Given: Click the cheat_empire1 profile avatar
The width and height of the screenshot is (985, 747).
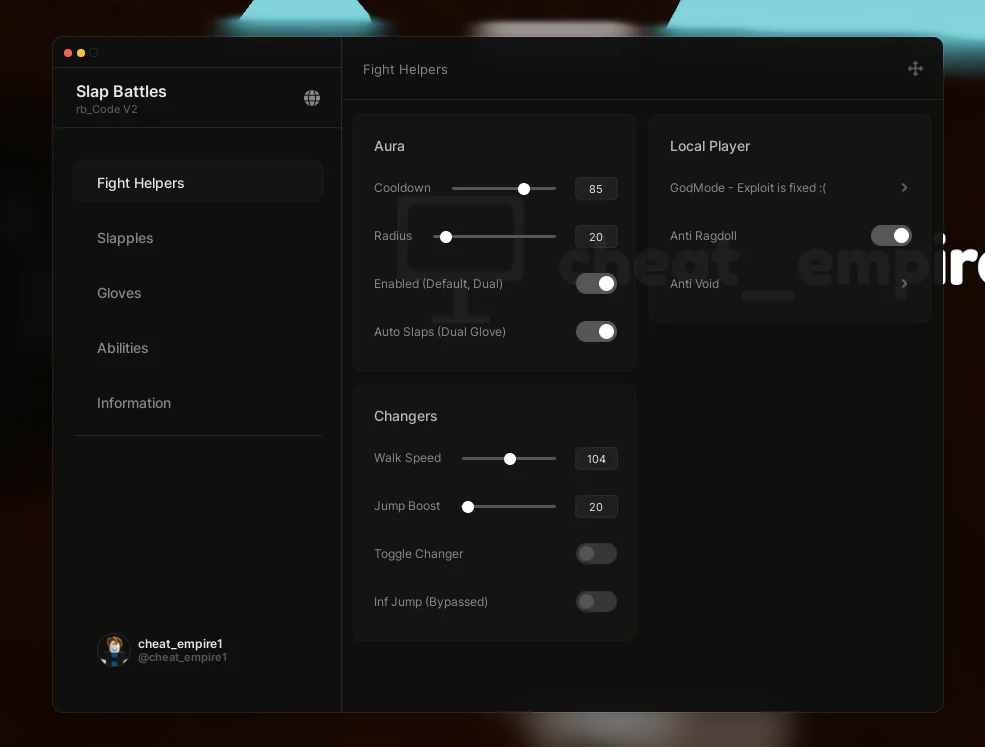Looking at the screenshot, I should 114,650.
